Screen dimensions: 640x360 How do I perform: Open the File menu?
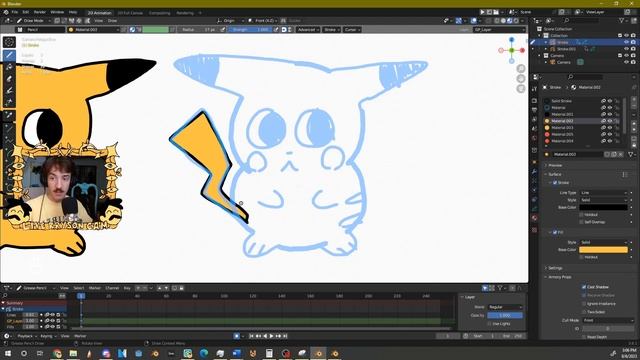15,12
